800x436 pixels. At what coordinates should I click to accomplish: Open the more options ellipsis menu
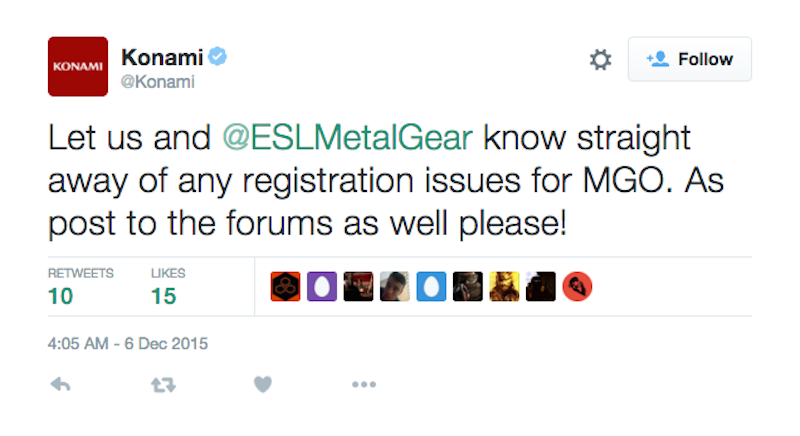(364, 384)
